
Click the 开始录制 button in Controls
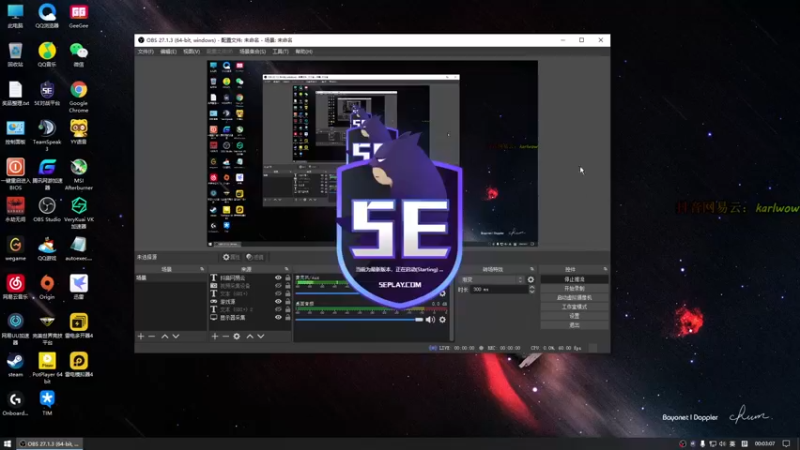(574, 288)
